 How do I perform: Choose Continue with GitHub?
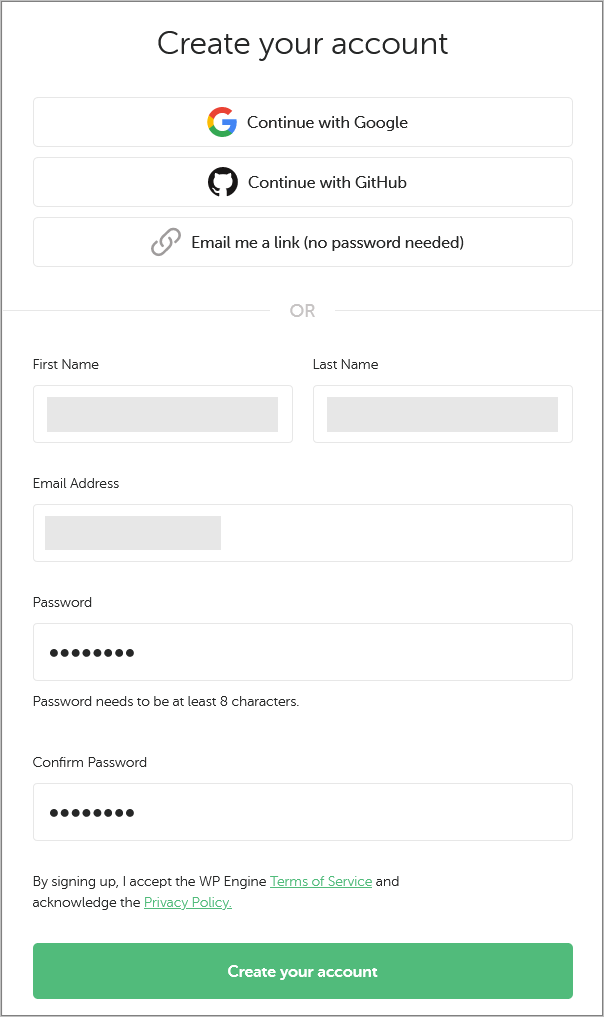[x=303, y=182]
